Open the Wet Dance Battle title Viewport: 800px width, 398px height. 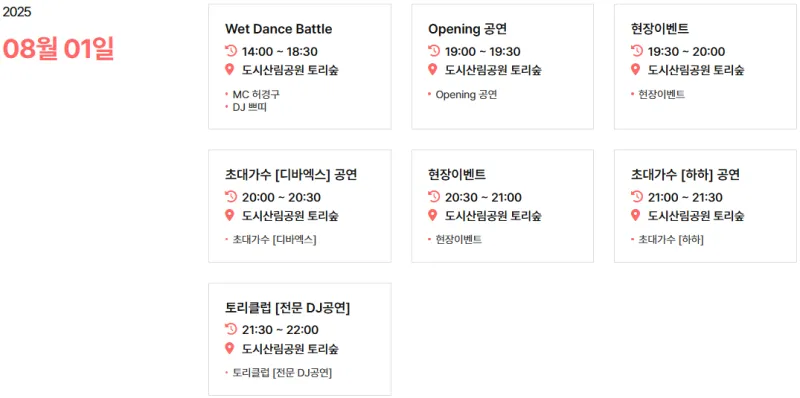[x=279, y=29]
